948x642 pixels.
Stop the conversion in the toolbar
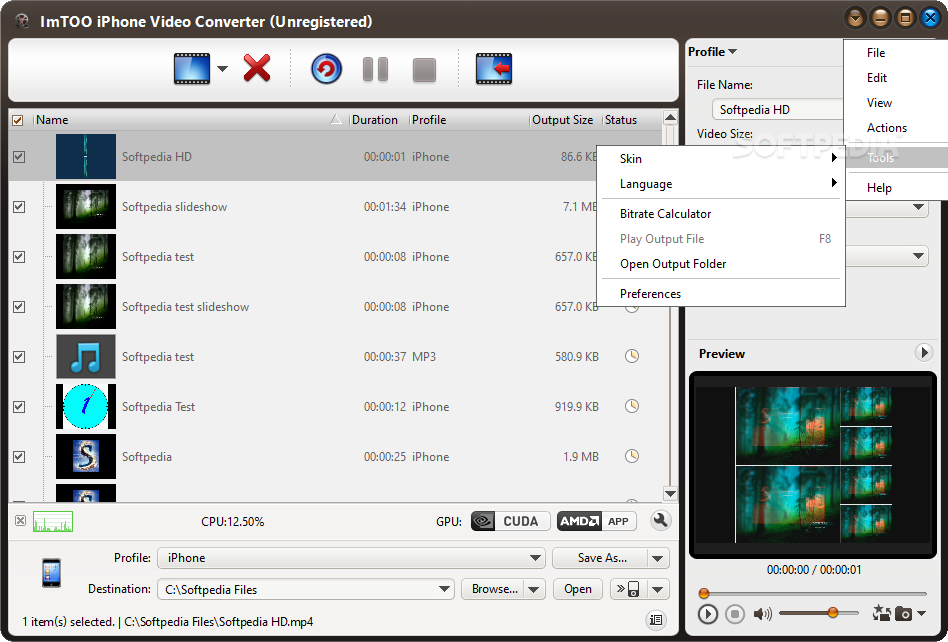click(x=424, y=70)
